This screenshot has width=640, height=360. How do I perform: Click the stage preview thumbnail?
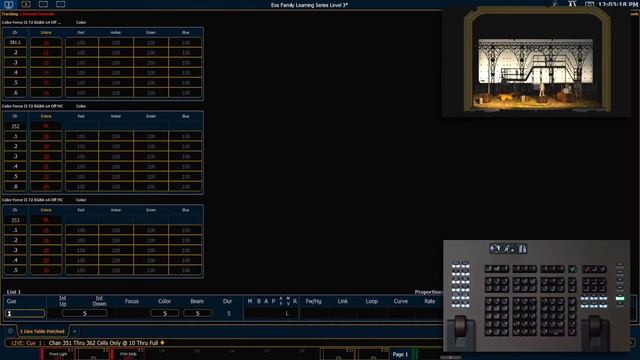pyautogui.click(x=536, y=62)
